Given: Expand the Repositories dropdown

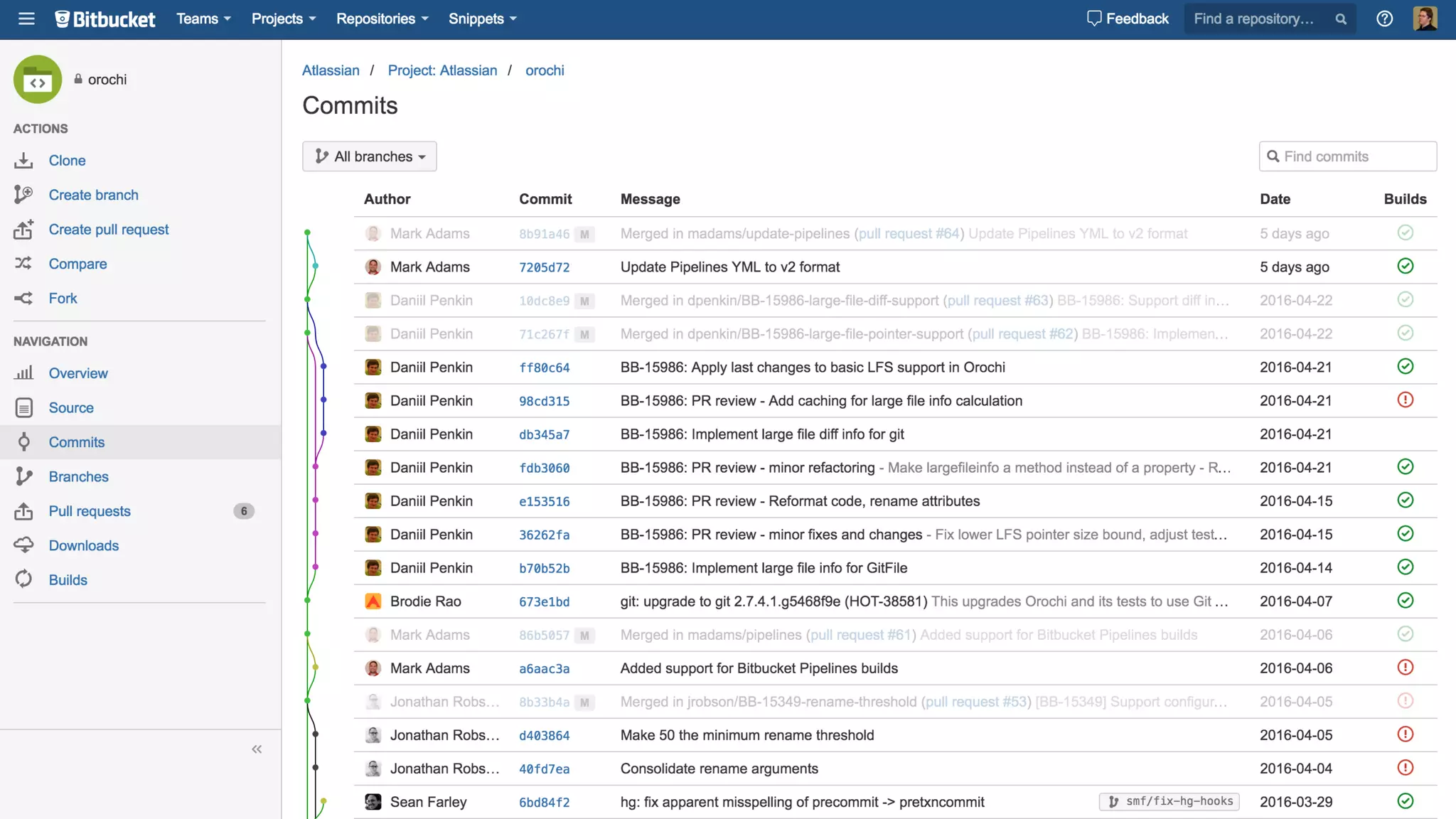Looking at the screenshot, I should click(x=382, y=19).
